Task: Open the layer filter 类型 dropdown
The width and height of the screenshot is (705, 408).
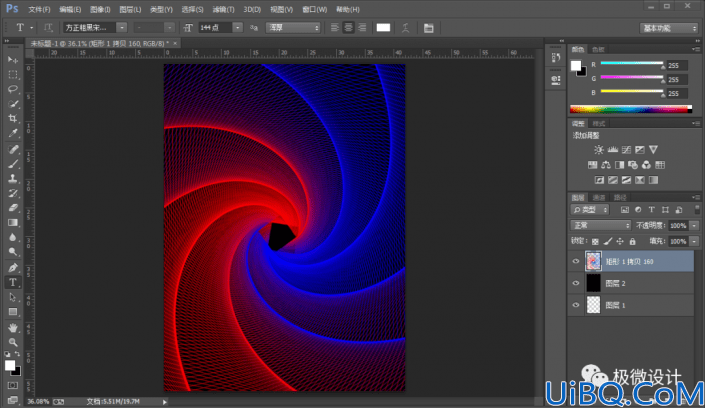Action: pyautogui.click(x=590, y=210)
